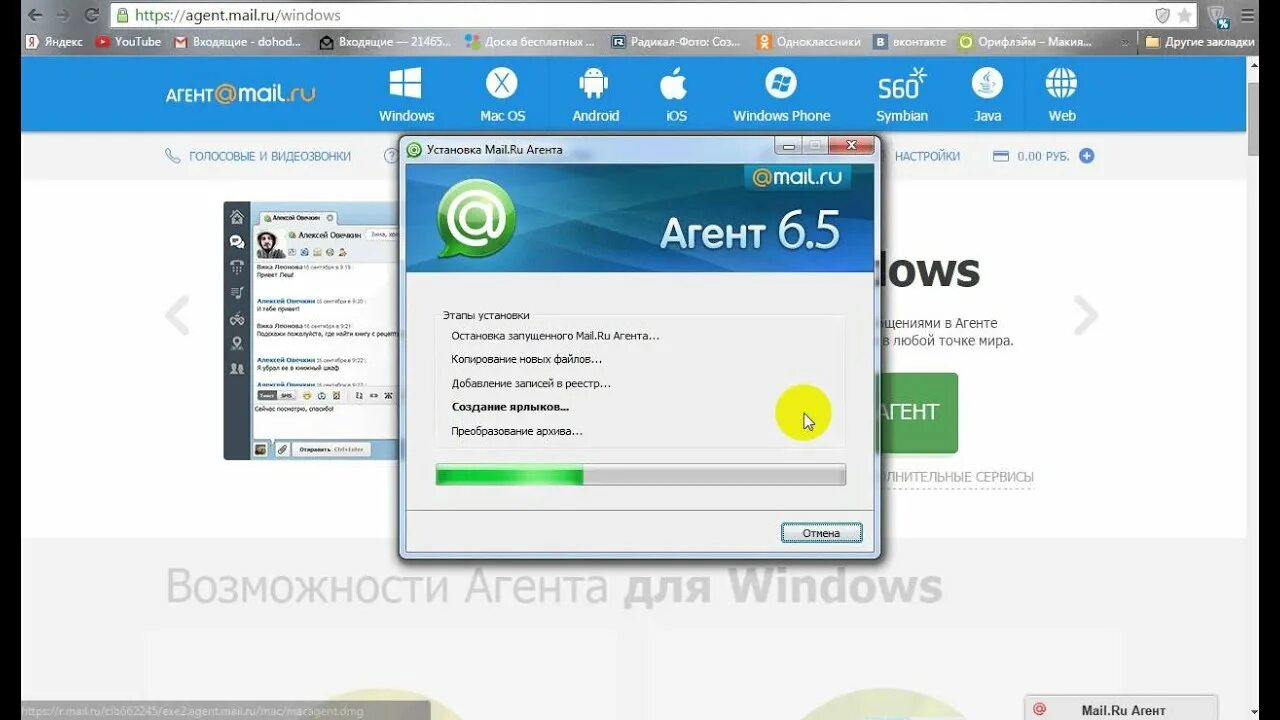The width and height of the screenshot is (1280, 720).
Task: Go to previous slide with left arrow
Action: point(177,316)
